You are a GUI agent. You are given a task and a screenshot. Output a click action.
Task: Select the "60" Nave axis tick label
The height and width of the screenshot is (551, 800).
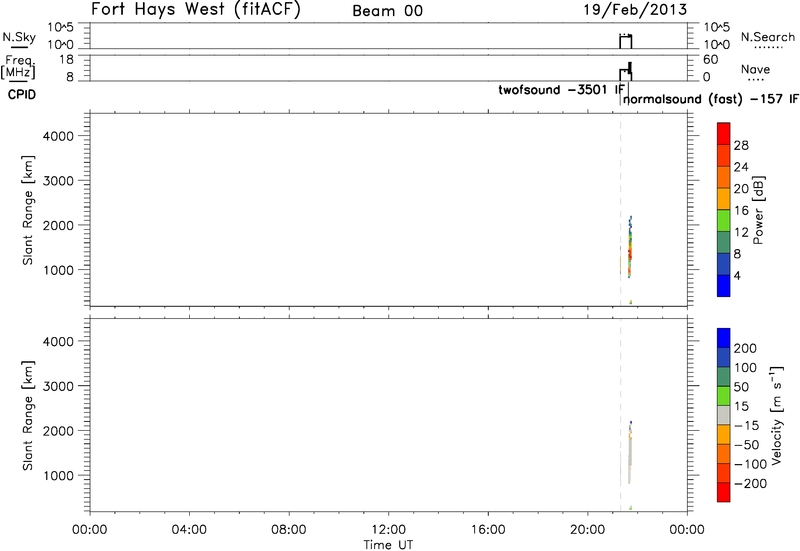[x=711, y=60]
